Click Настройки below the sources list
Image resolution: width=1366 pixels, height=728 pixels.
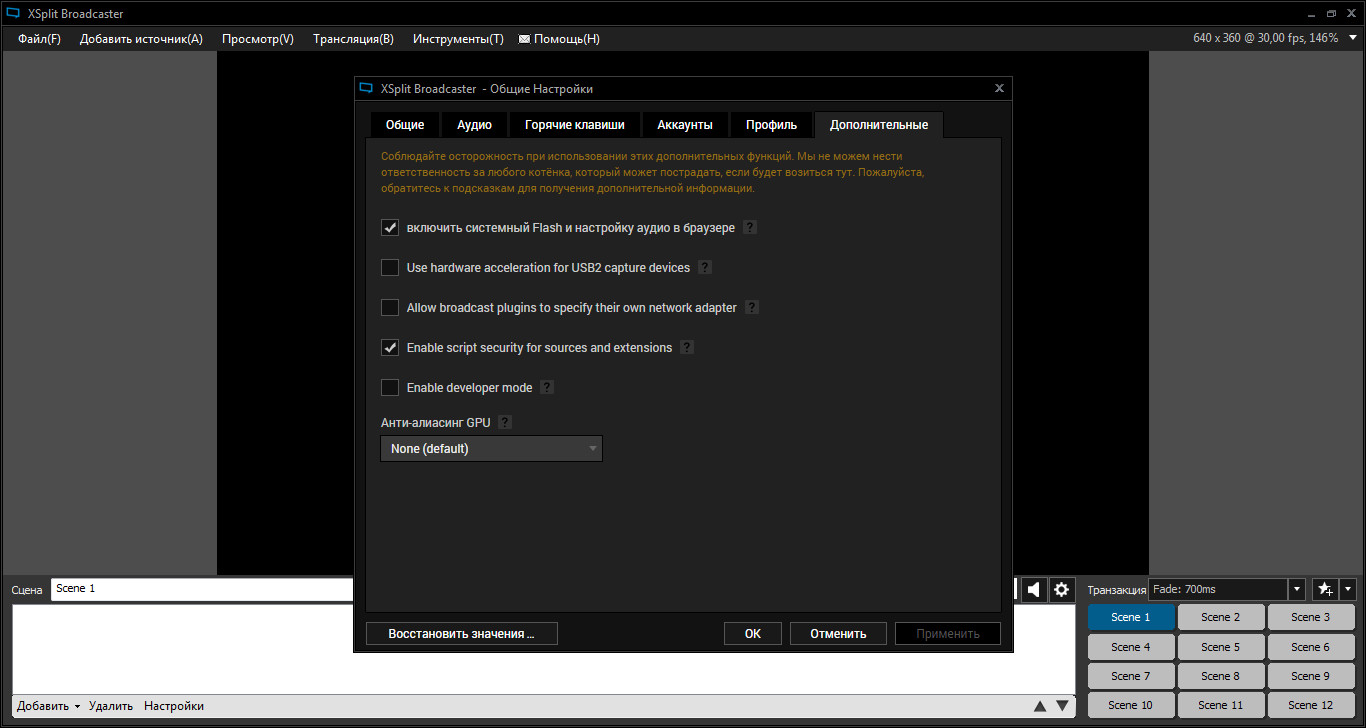(x=174, y=706)
